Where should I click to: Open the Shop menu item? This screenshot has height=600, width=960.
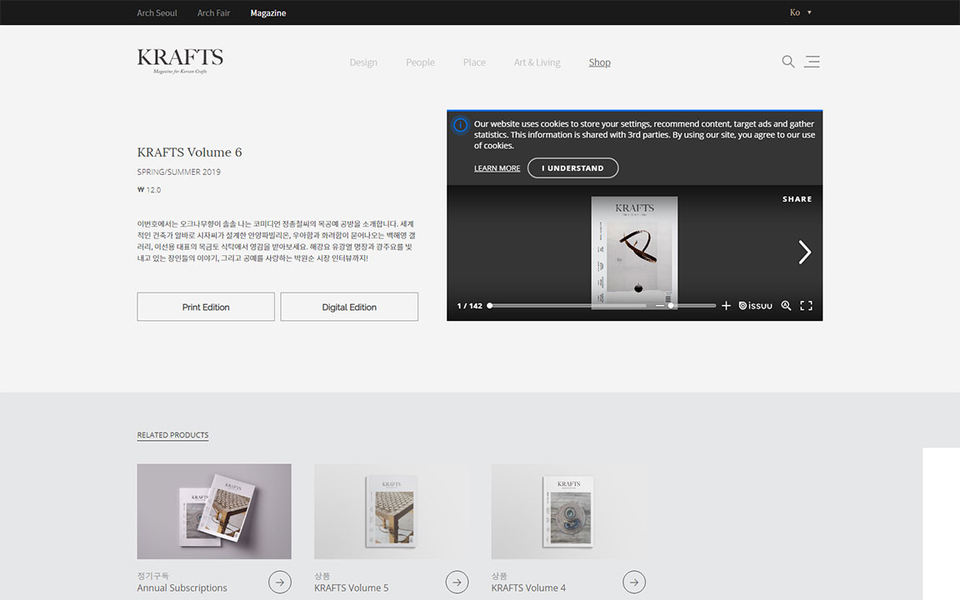(x=599, y=63)
